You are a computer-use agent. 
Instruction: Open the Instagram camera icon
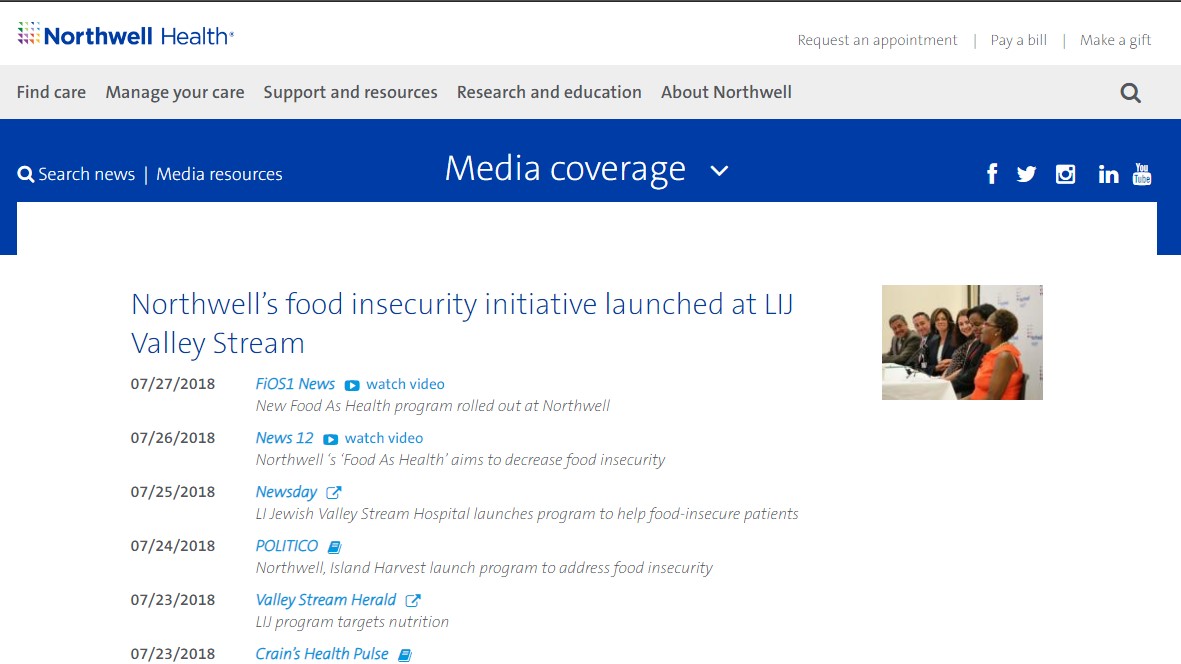click(x=1065, y=175)
